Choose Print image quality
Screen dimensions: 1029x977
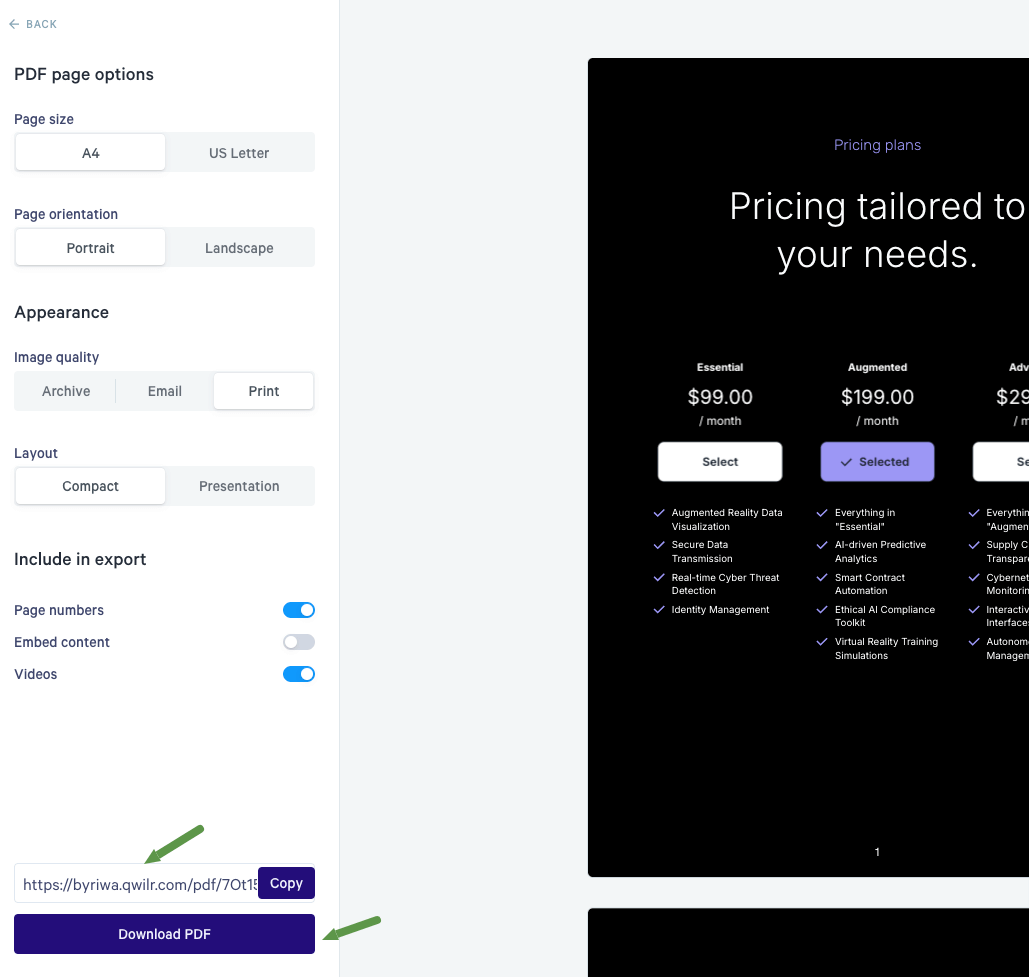(264, 391)
